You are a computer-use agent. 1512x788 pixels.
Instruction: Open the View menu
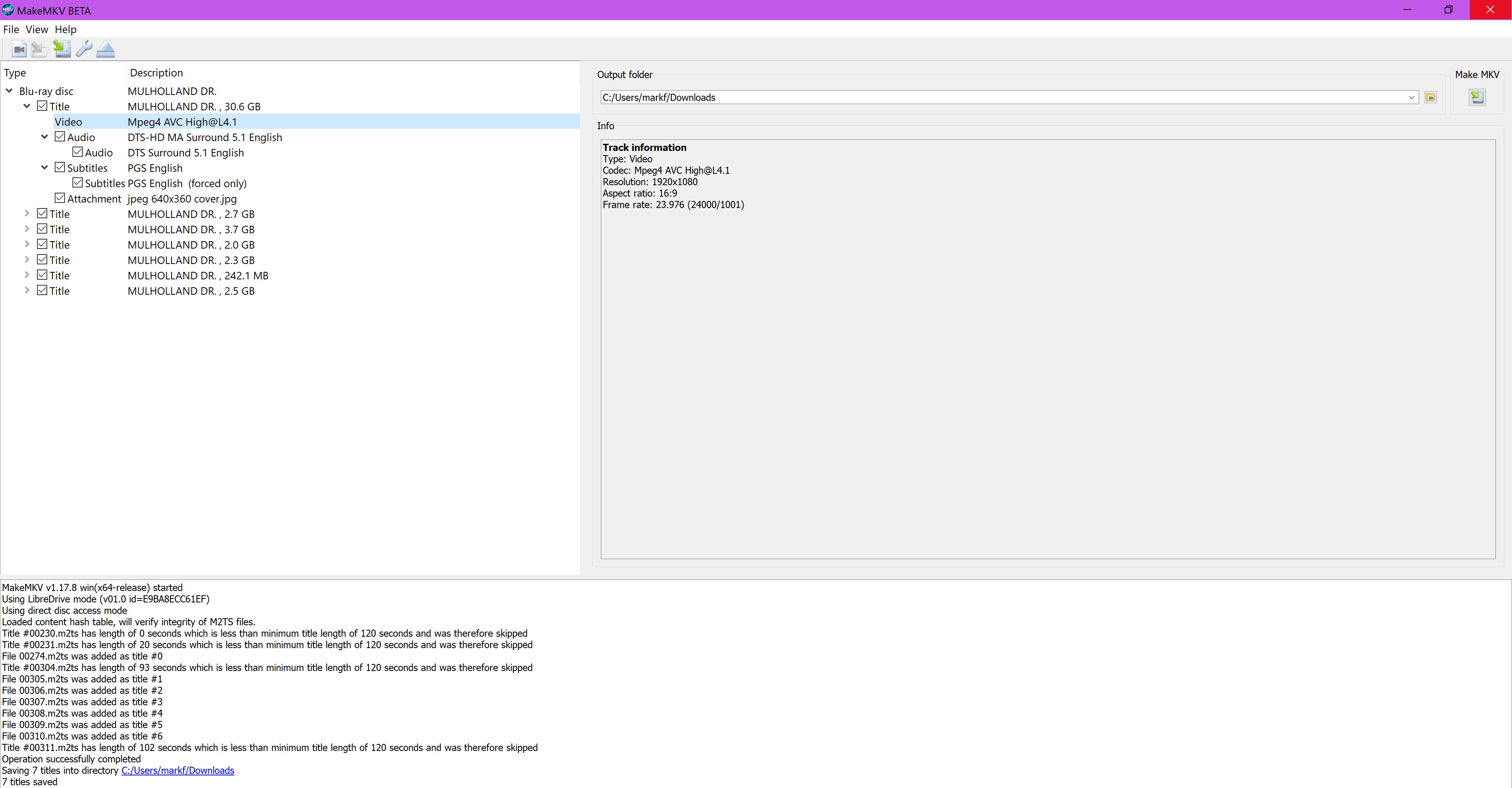tap(37, 30)
